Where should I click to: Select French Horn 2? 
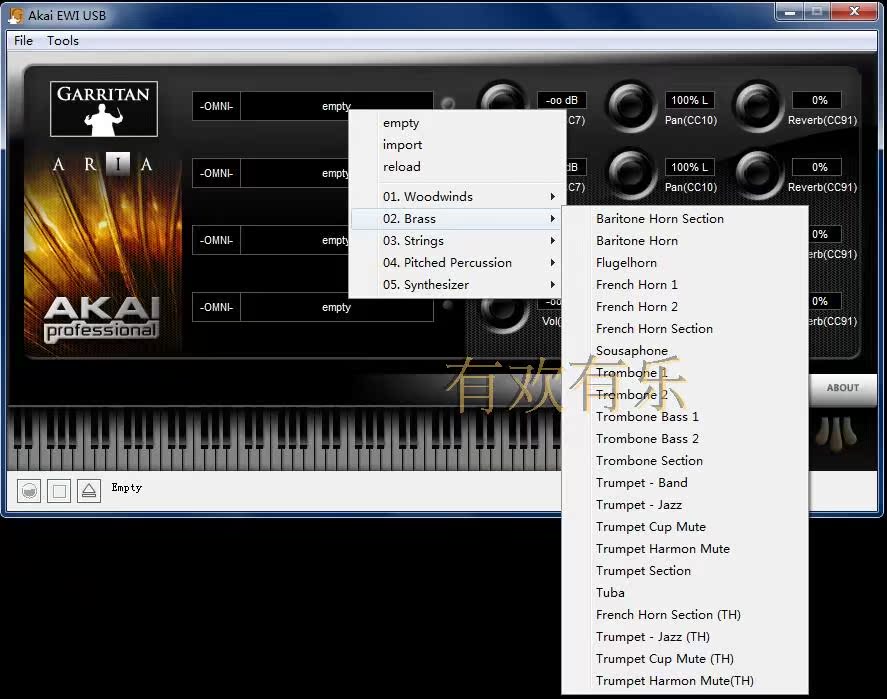click(x=685, y=307)
